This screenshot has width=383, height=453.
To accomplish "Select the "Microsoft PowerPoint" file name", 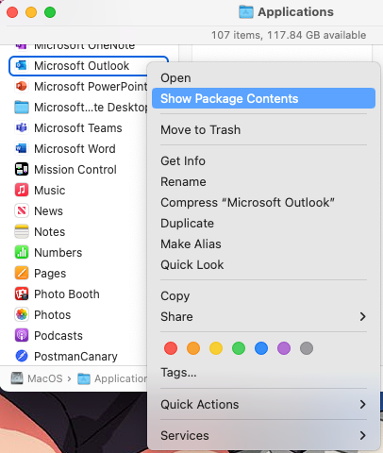I will [91, 86].
